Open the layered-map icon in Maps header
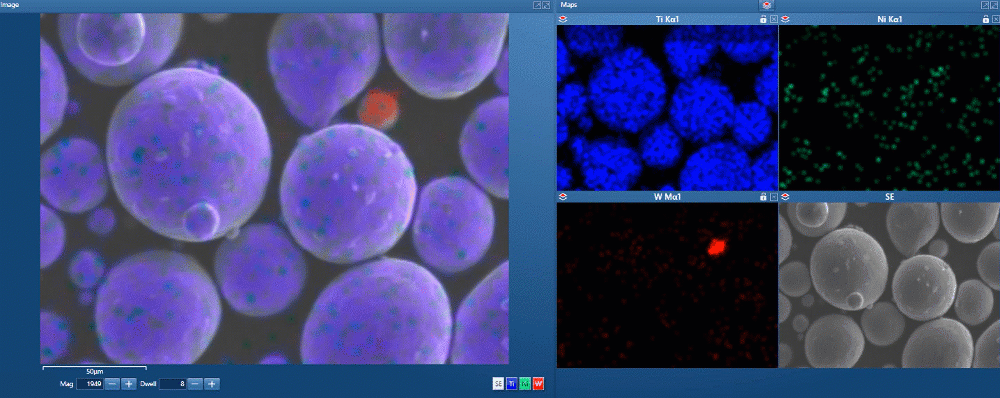Image resolution: width=1000 pixels, height=398 pixels. [x=766, y=5]
